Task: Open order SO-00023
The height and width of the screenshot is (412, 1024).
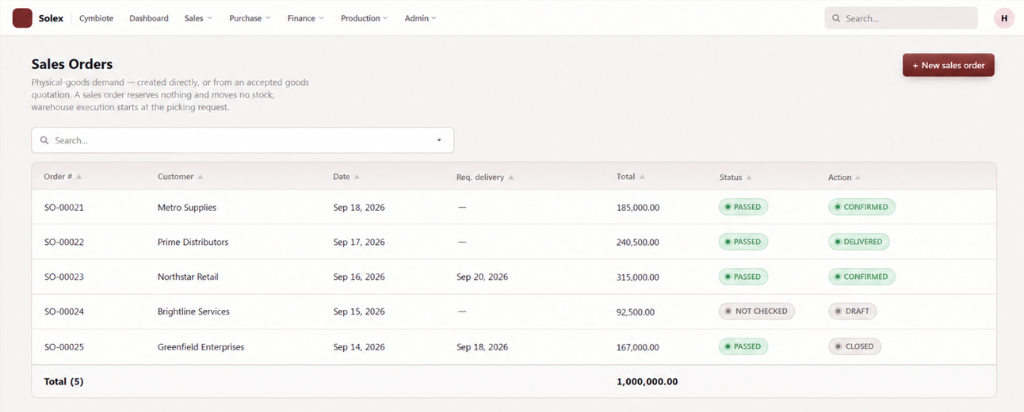Action: pos(64,277)
